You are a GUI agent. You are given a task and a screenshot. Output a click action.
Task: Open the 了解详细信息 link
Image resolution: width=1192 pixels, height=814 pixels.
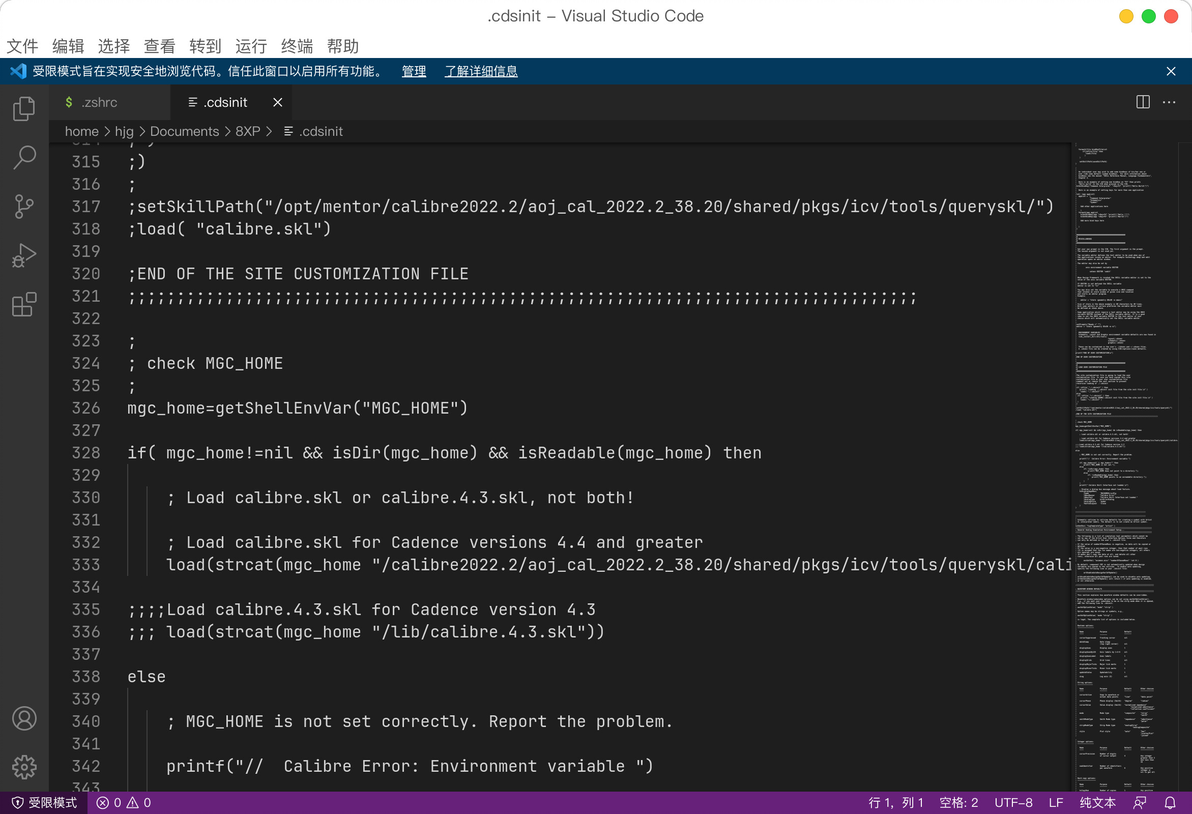point(480,71)
